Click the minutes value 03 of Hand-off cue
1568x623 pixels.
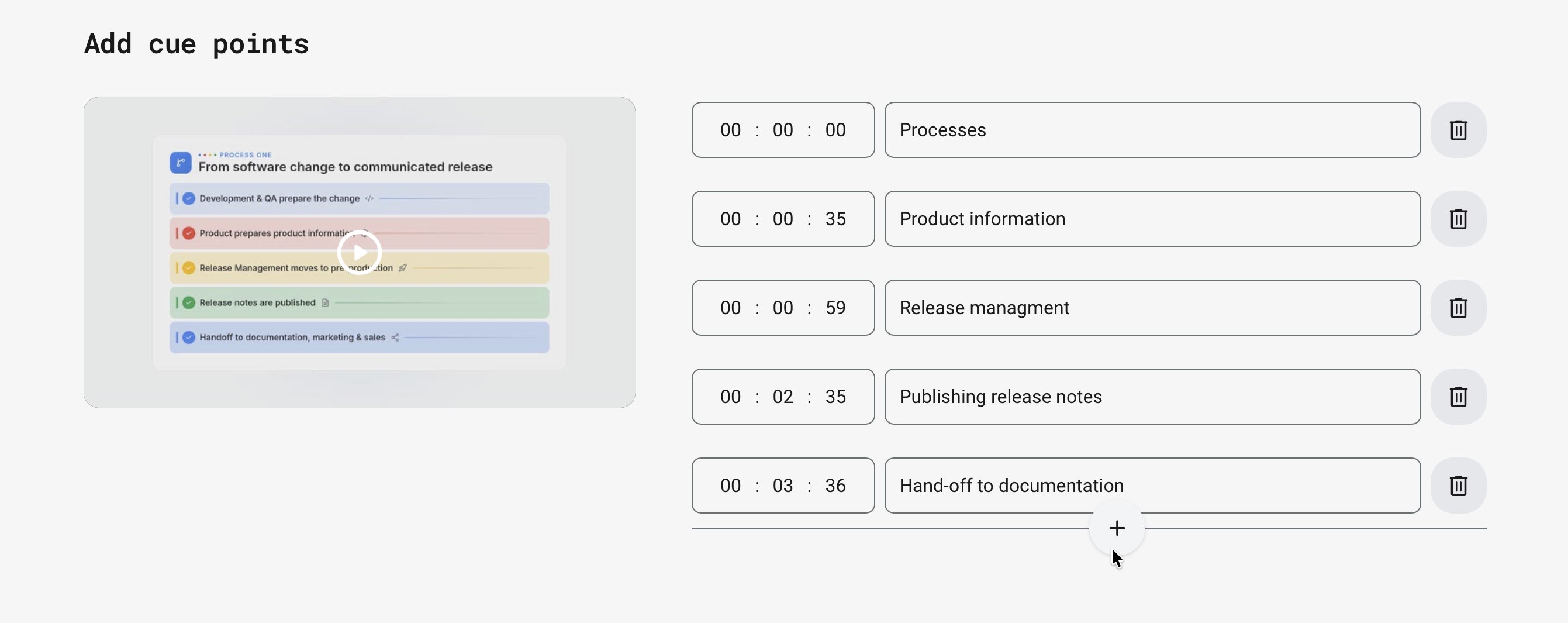click(783, 486)
